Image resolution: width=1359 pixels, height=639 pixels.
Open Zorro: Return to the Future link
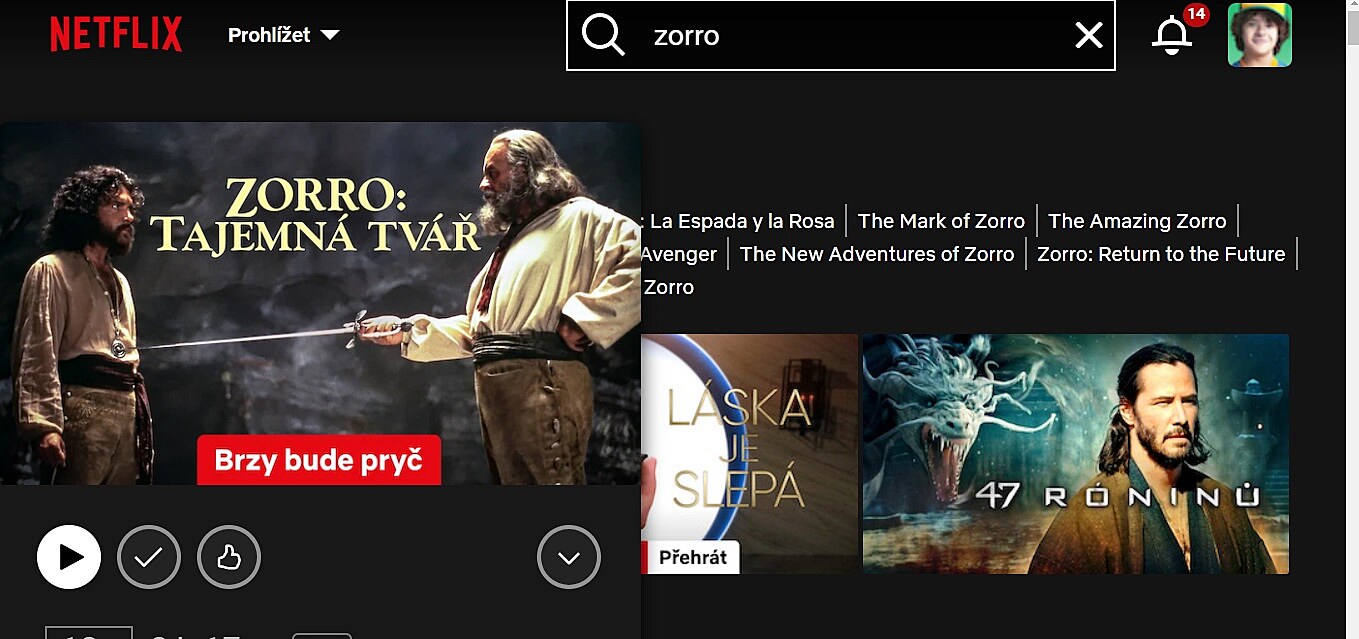[x=1161, y=254]
